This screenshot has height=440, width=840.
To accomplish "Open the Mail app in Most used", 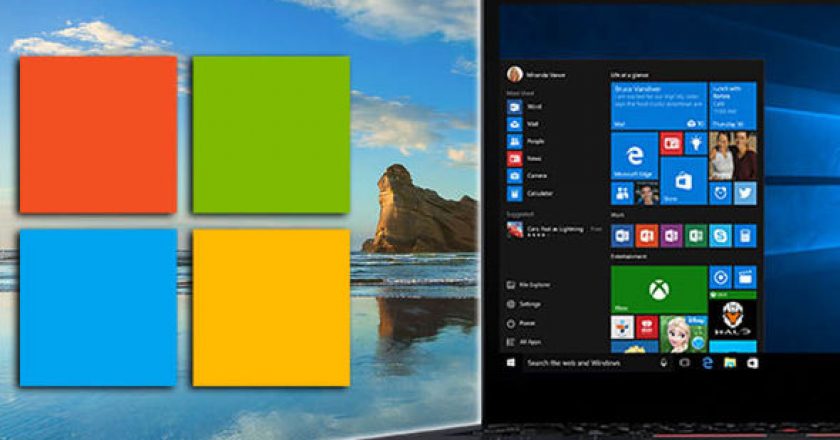I will [523, 124].
